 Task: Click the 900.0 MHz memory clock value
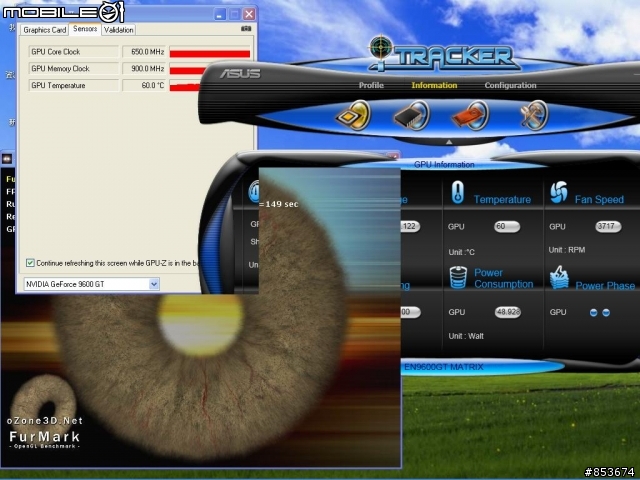click(144, 69)
